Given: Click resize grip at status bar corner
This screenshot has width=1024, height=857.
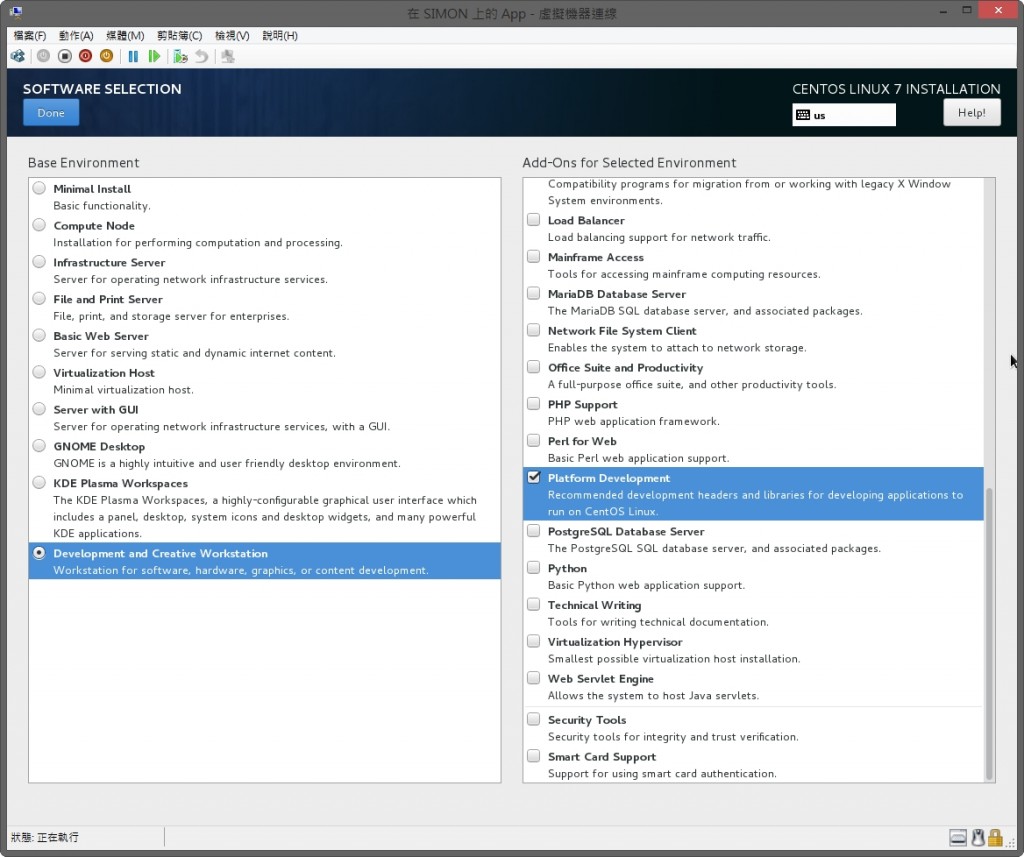Looking at the screenshot, I should pyautogui.click(x=1011, y=843).
